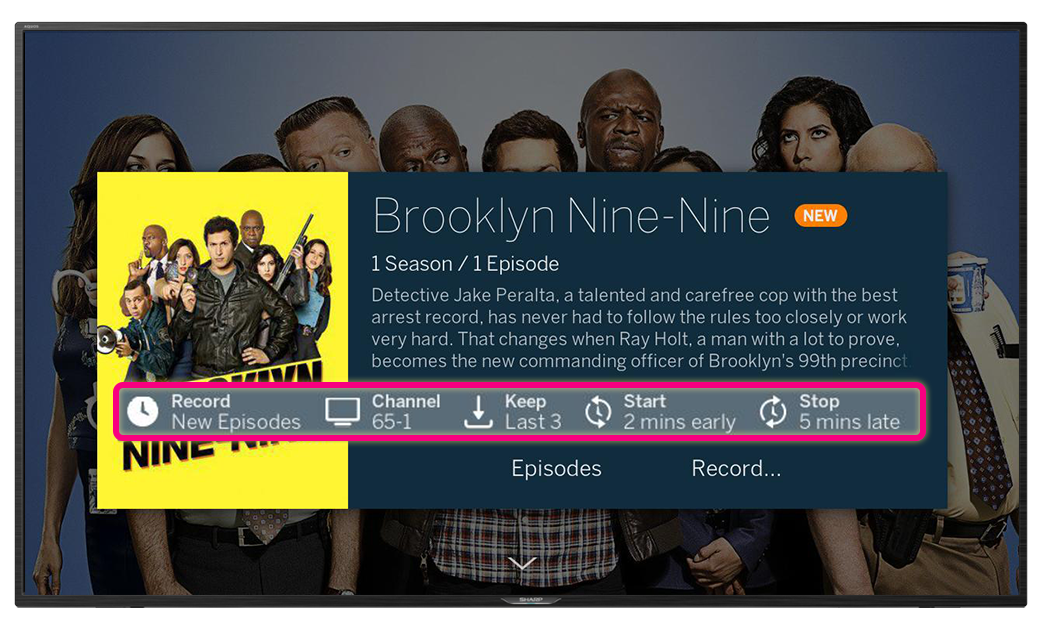The height and width of the screenshot is (628, 1043).
Task: Open the Record New Episodes setting
Action: pos(214,412)
